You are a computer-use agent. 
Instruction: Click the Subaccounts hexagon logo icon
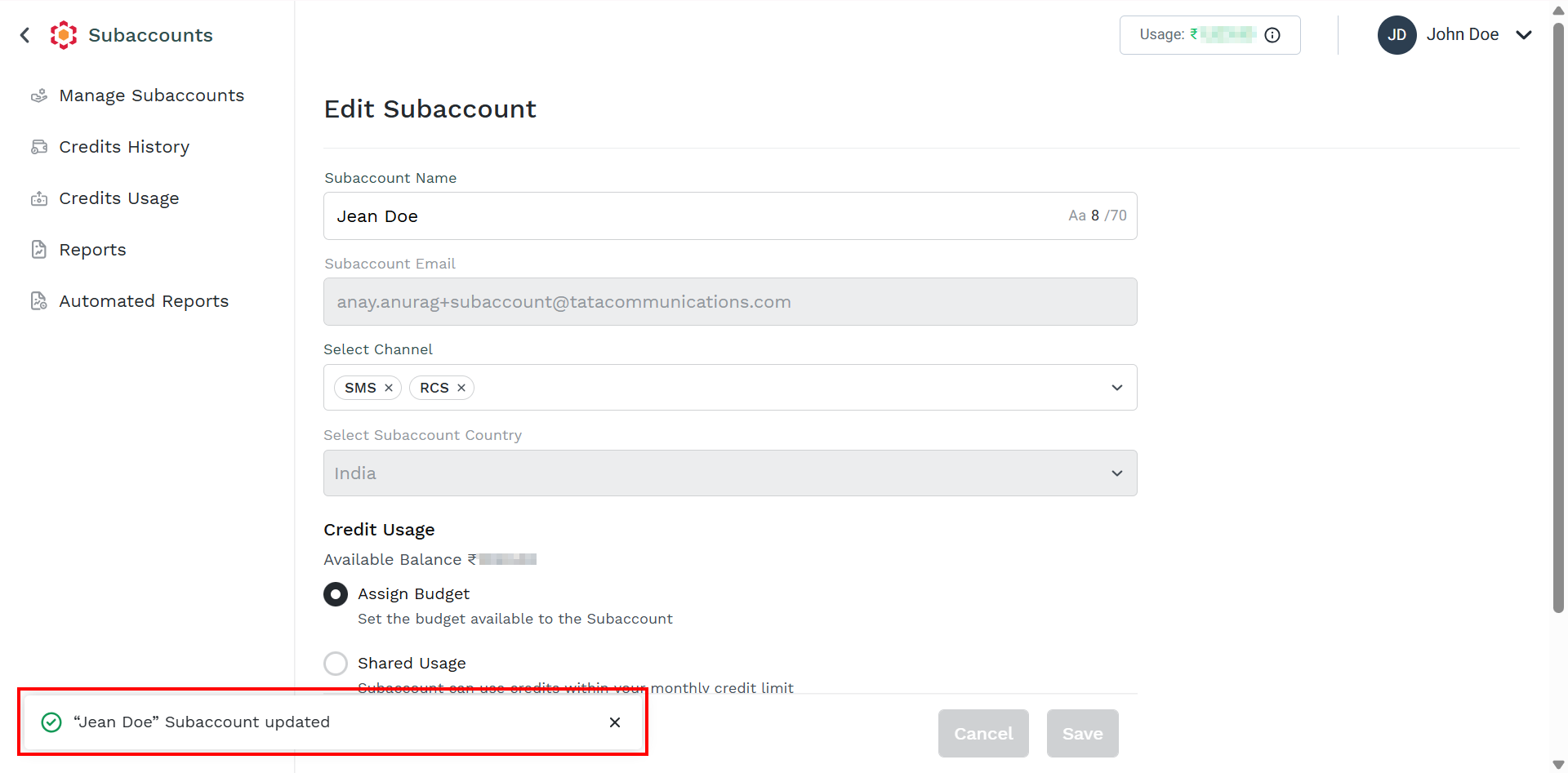64,35
